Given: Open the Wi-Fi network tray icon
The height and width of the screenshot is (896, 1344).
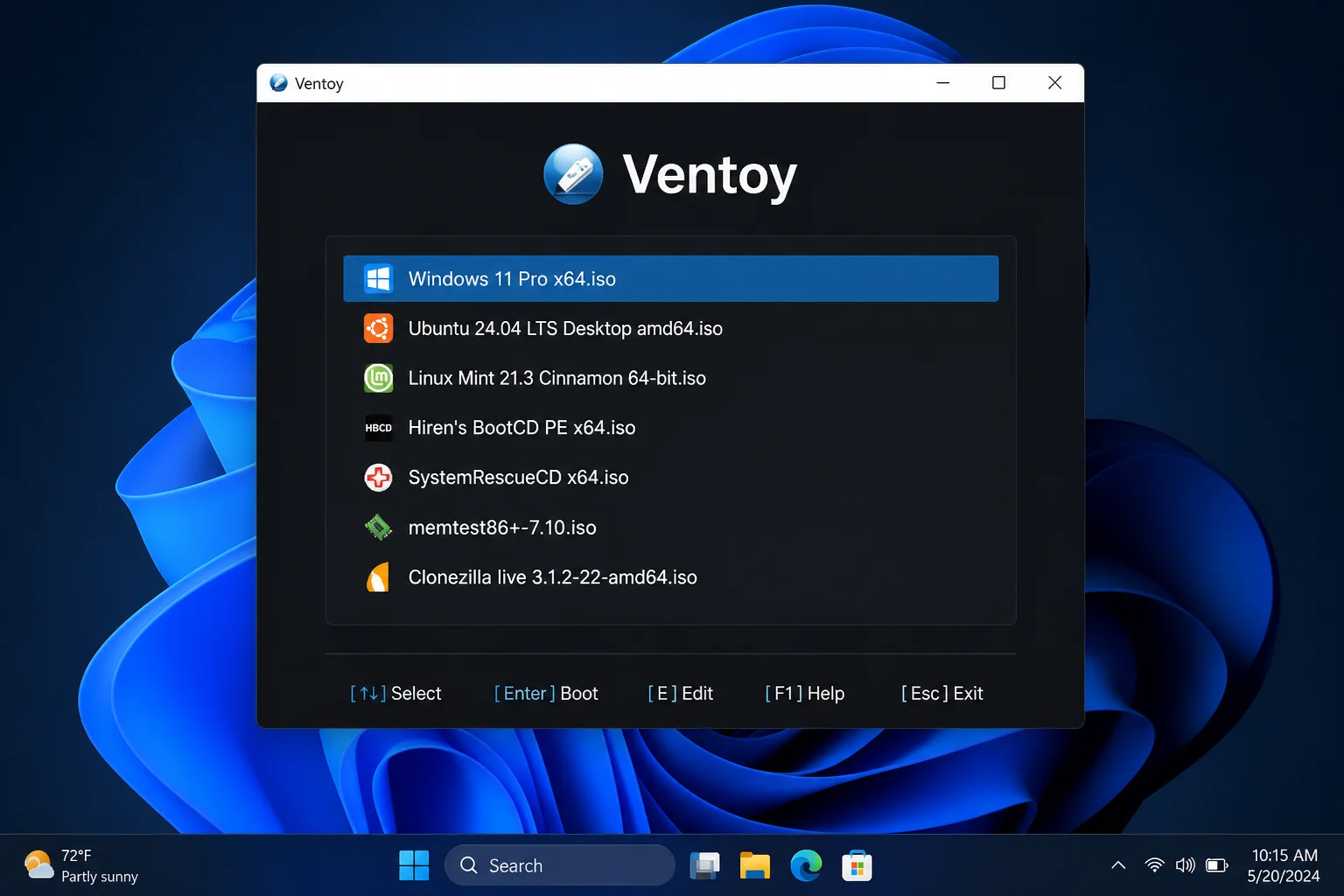Looking at the screenshot, I should (1155, 865).
